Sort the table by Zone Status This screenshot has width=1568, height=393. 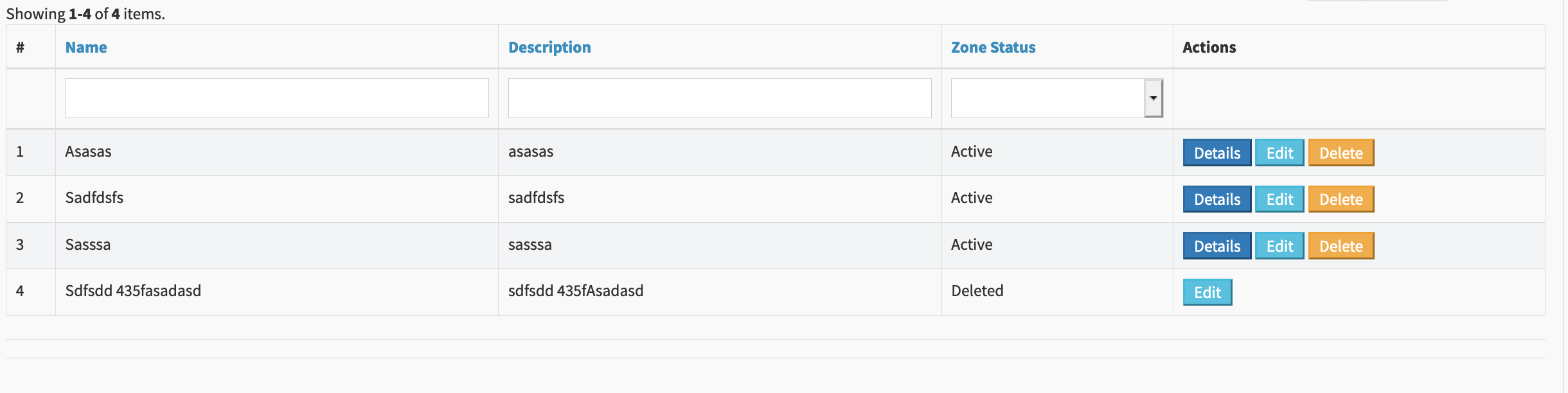pyautogui.click(x=993, y=48)
